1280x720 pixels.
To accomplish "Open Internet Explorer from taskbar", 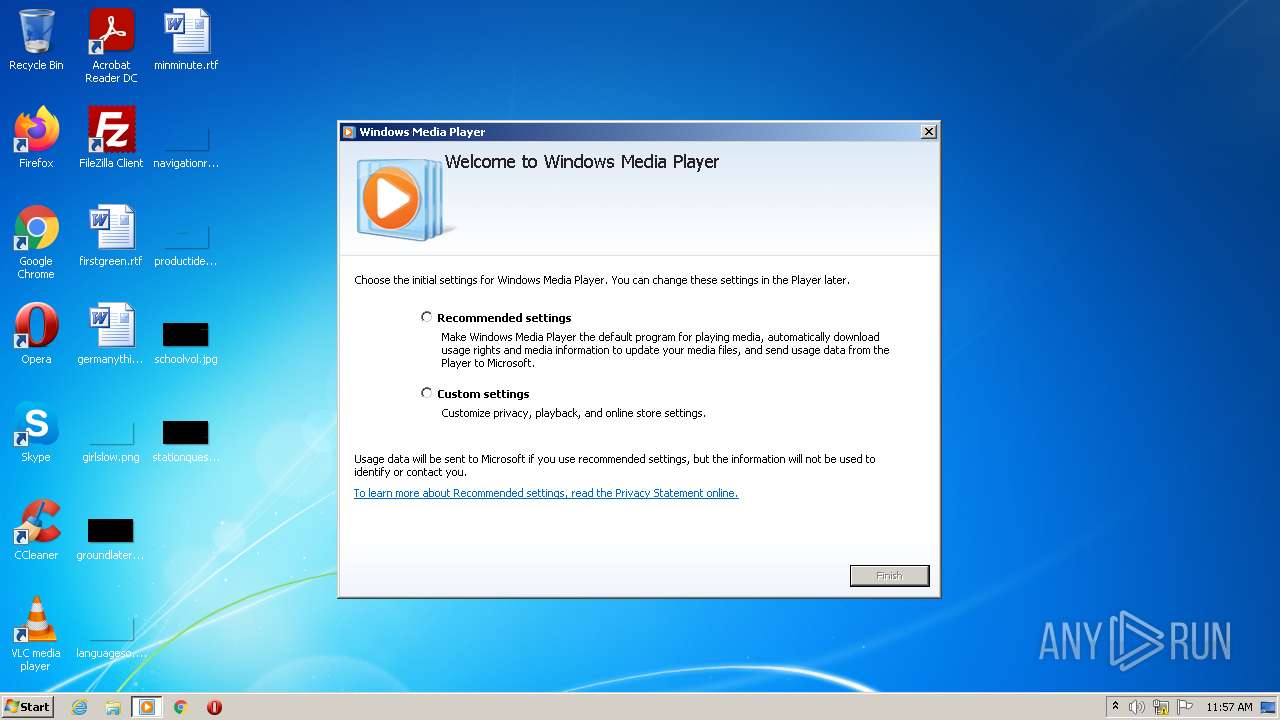I will point(79,707).
